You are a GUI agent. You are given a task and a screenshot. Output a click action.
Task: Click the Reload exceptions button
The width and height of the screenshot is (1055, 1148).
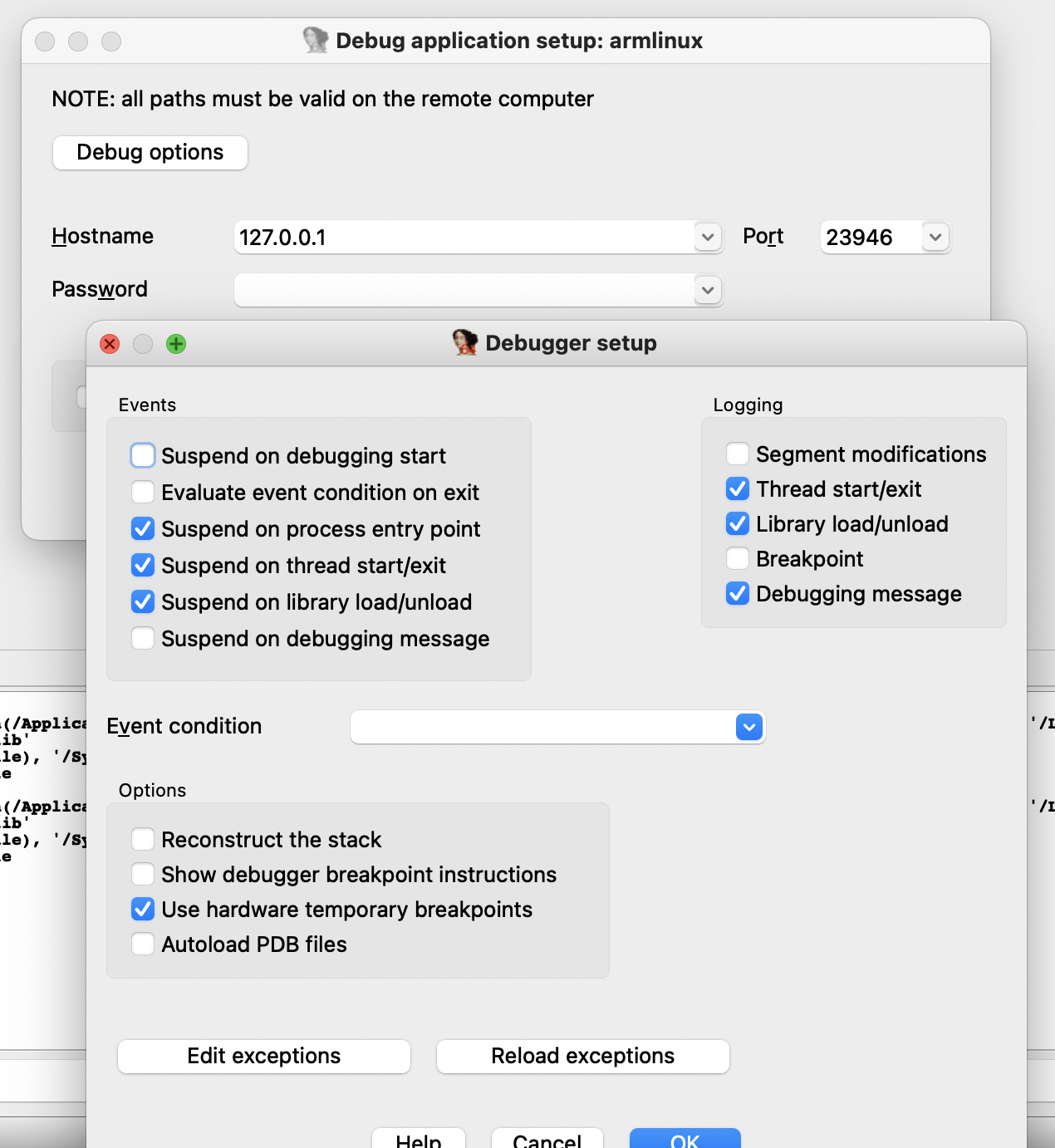pos(583,1056)
